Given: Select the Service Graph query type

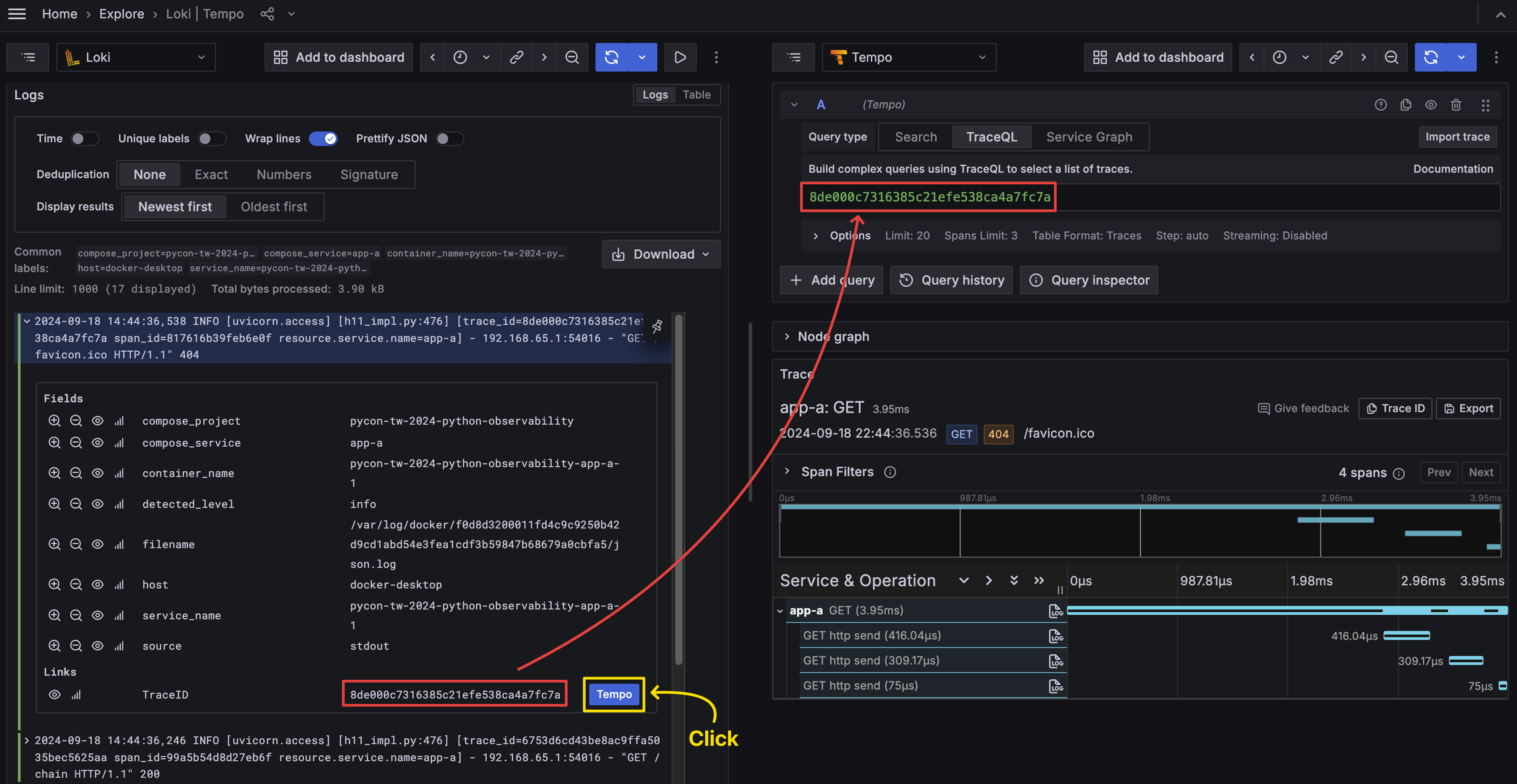Looking at the screenshot, I should 1089,136.
